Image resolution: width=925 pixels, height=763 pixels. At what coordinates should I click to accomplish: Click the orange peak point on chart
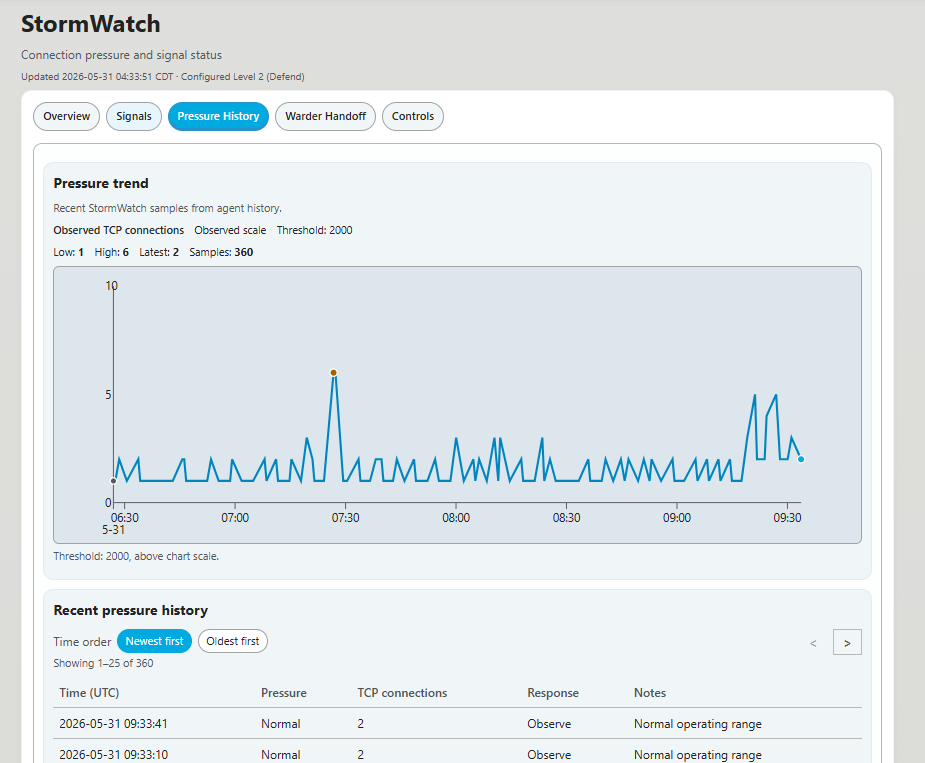point(333,373)
